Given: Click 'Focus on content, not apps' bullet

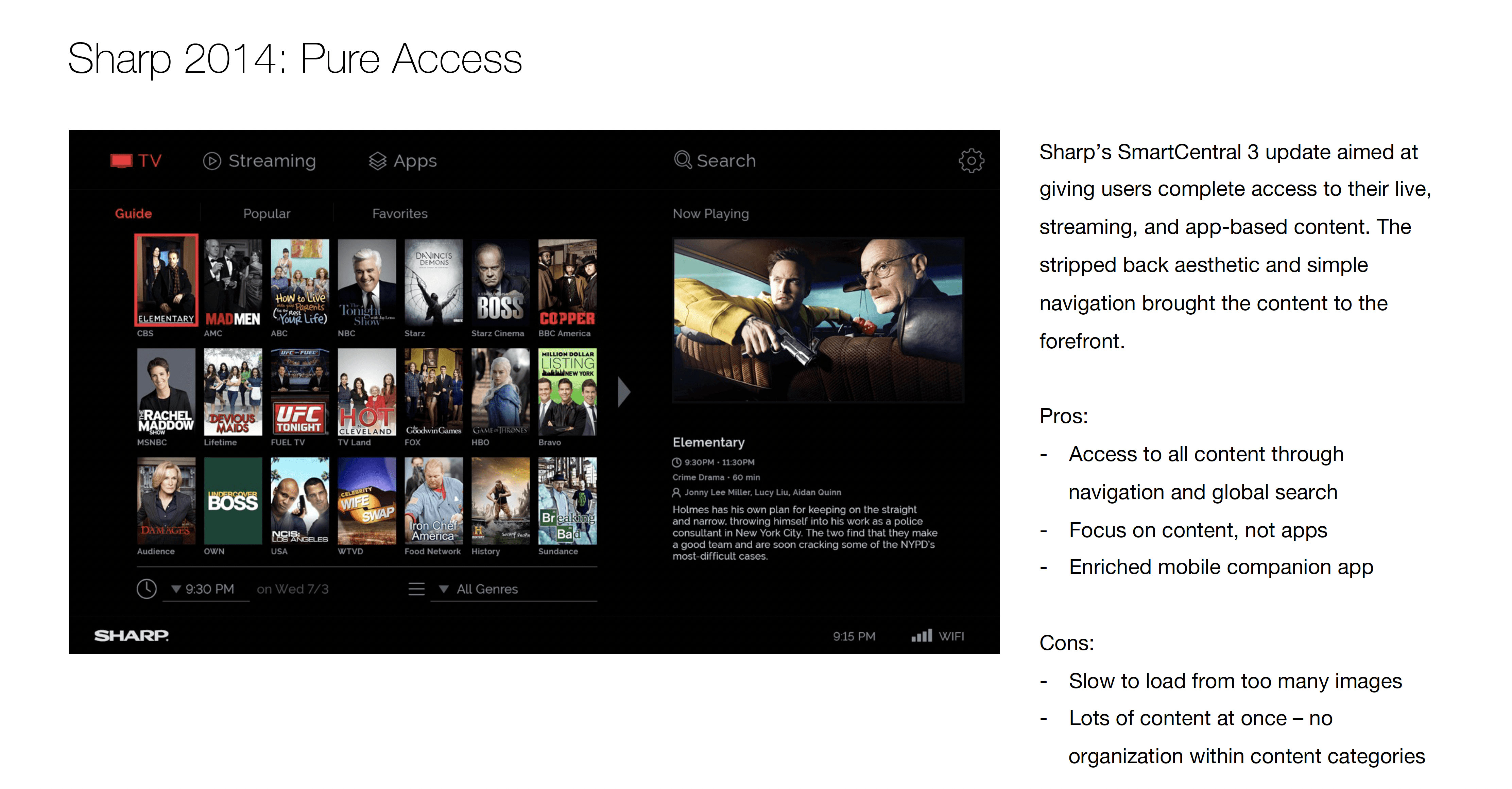Looking at the screenshot, I should point(1198,530).
